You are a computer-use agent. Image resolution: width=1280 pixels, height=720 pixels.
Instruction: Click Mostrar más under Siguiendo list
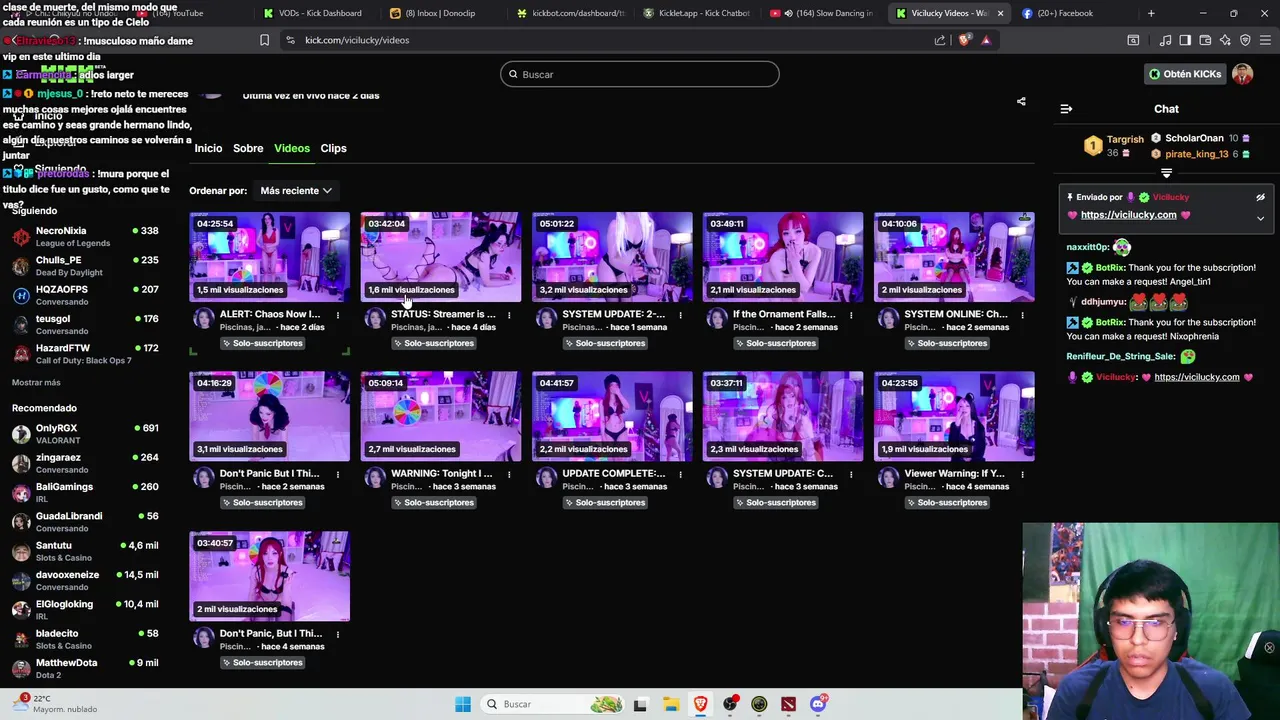tap(36, 383)
